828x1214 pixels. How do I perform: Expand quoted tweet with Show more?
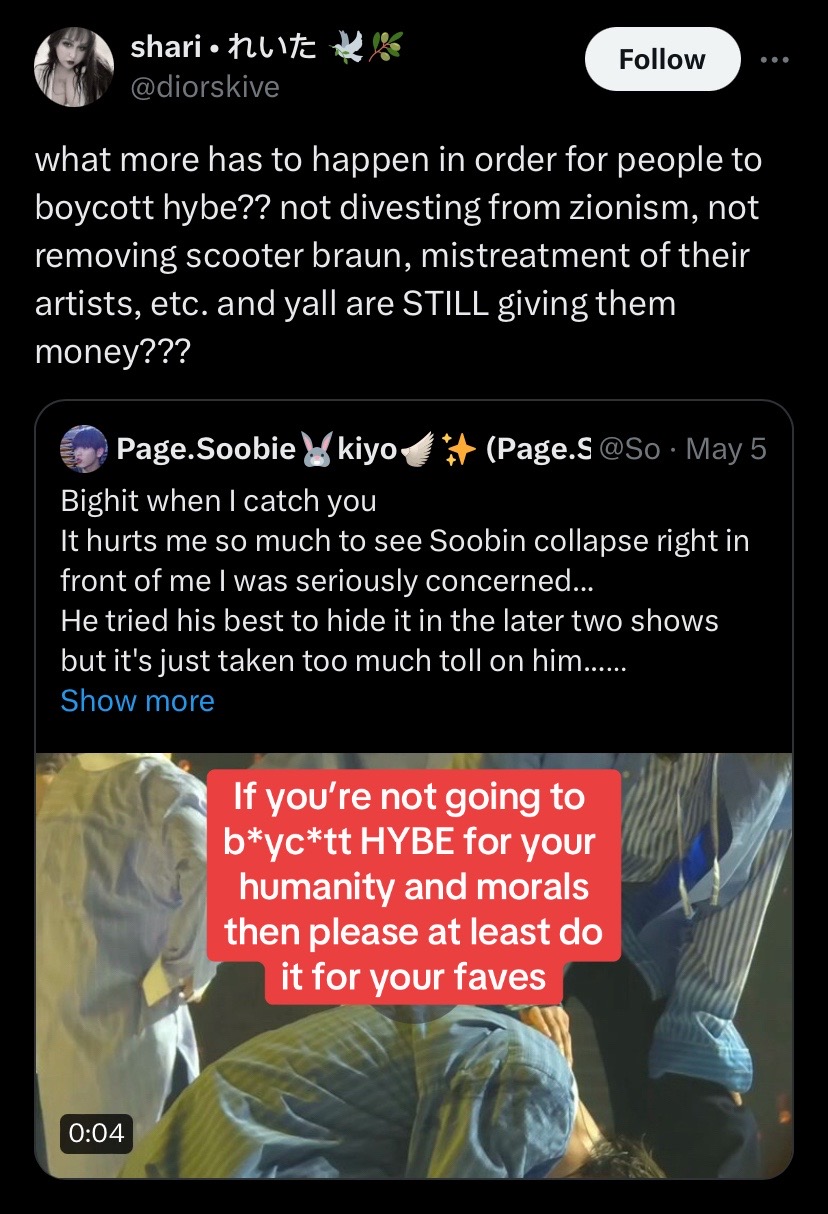(137, 700)
